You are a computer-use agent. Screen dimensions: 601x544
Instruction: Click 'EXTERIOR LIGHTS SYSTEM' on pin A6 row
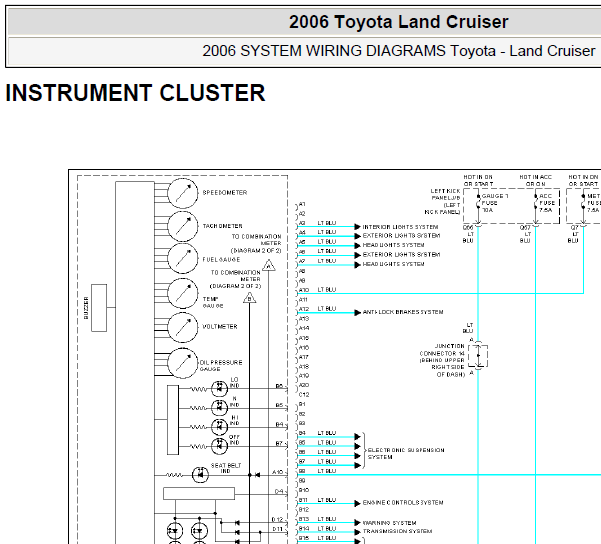click(x=401, y=255)
